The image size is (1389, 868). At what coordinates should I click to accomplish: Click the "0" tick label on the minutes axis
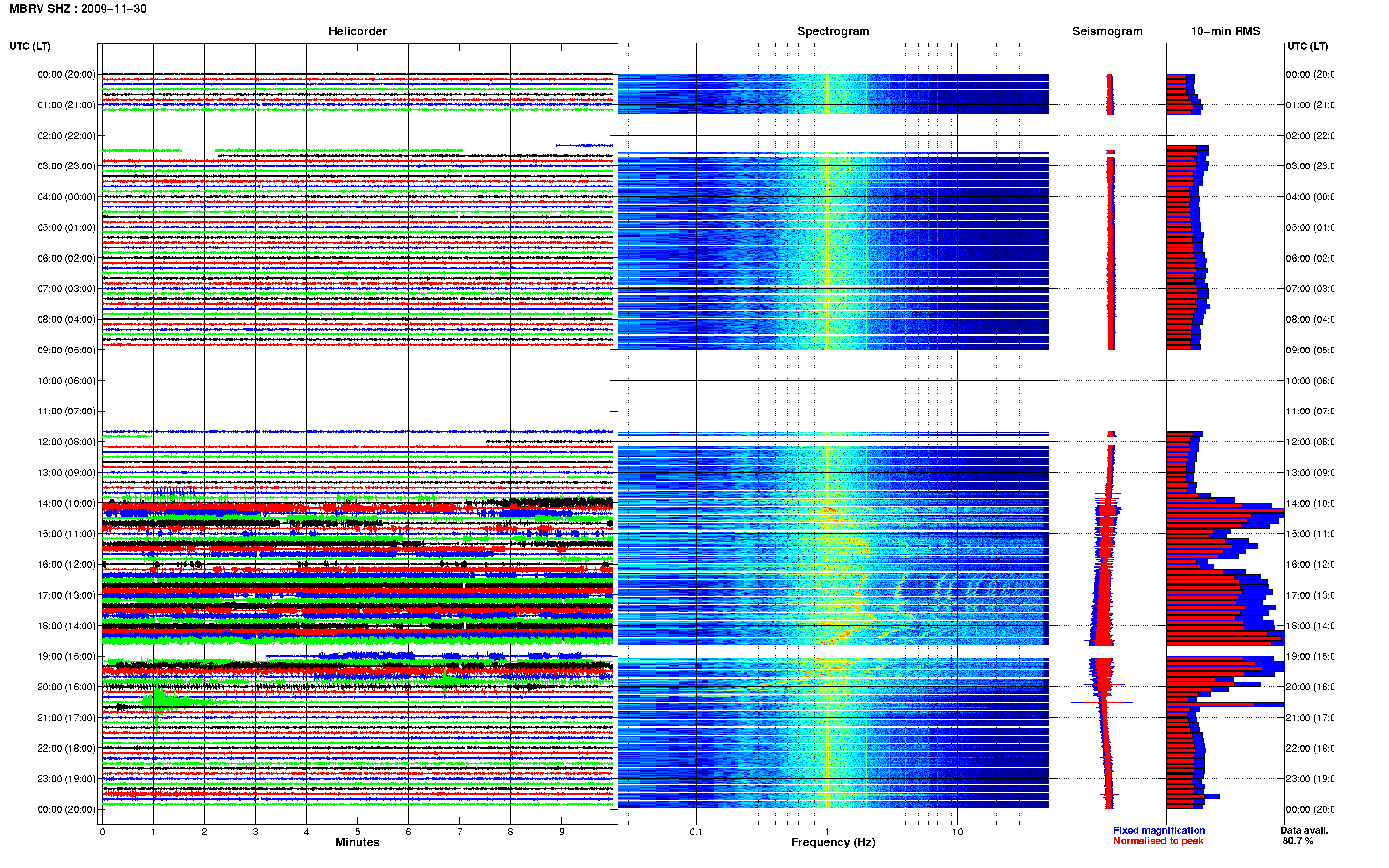coord(102,832)
